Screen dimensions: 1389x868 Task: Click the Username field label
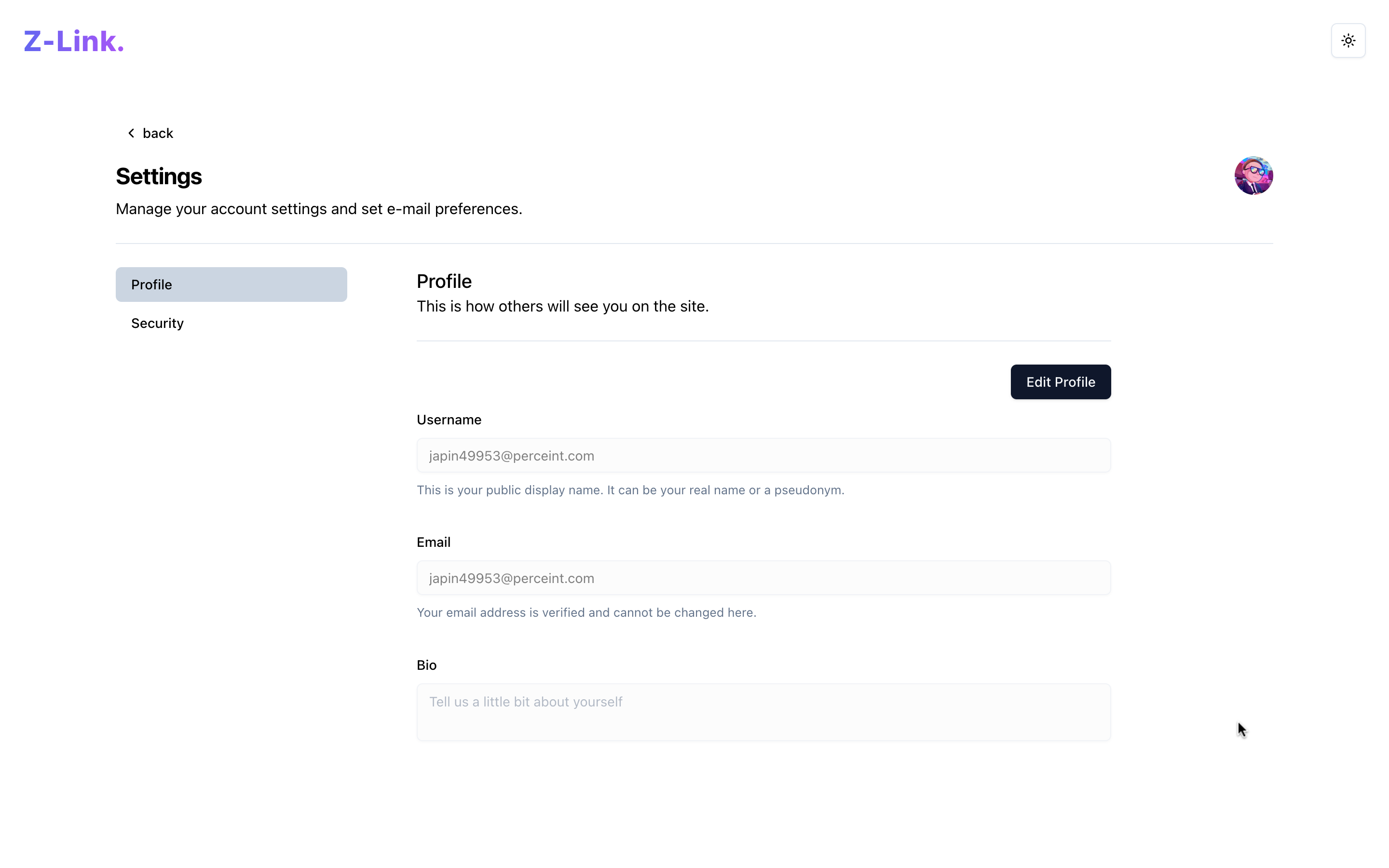(449, 420)
